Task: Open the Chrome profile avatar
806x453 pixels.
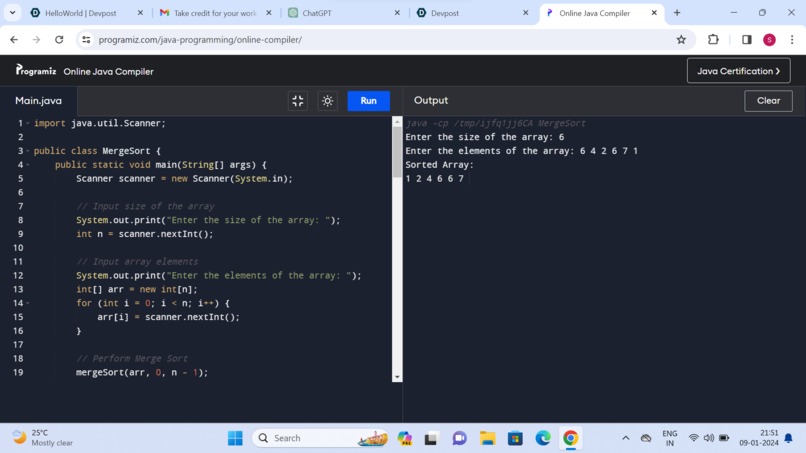Action: (x=769, y=40)
